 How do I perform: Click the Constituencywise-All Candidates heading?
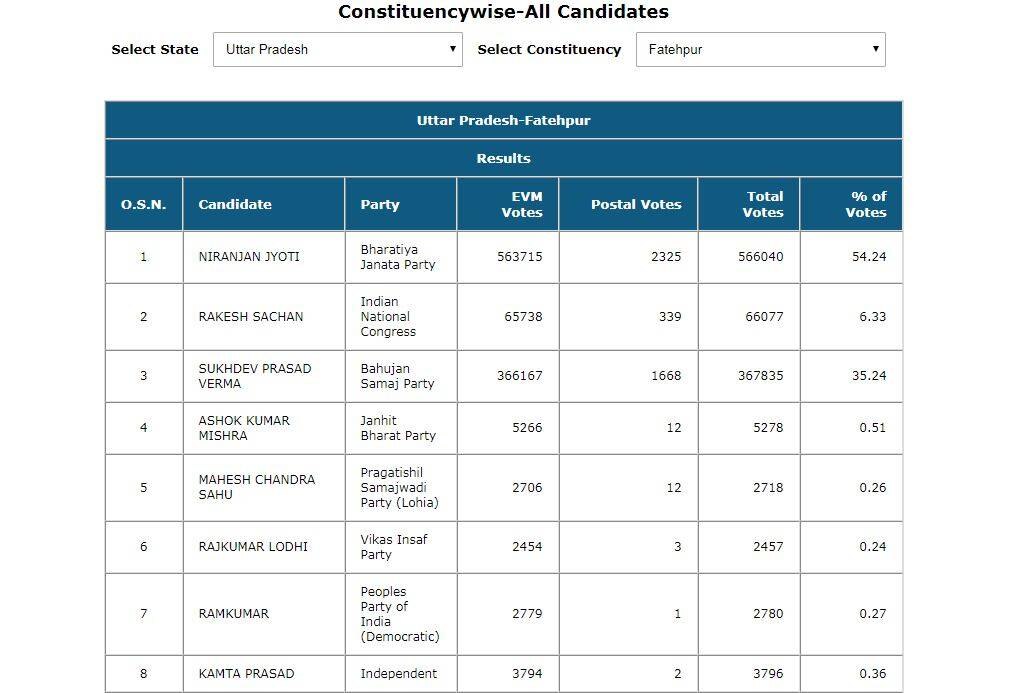point(503,12)
